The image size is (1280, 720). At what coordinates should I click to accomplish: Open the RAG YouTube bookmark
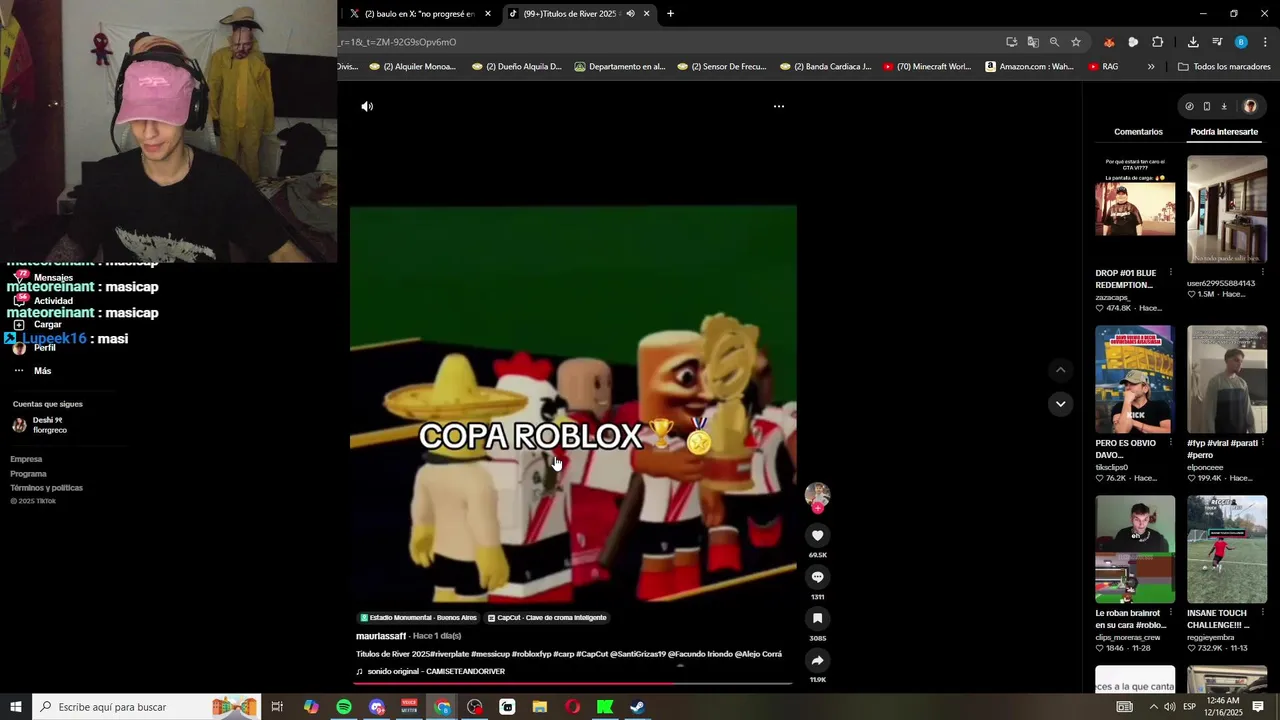pos(1103,67)
